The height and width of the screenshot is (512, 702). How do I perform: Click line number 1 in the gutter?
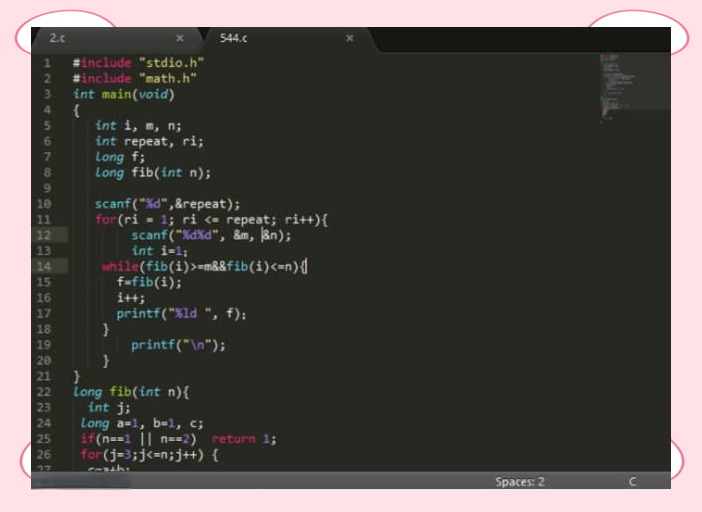(47, 63)
